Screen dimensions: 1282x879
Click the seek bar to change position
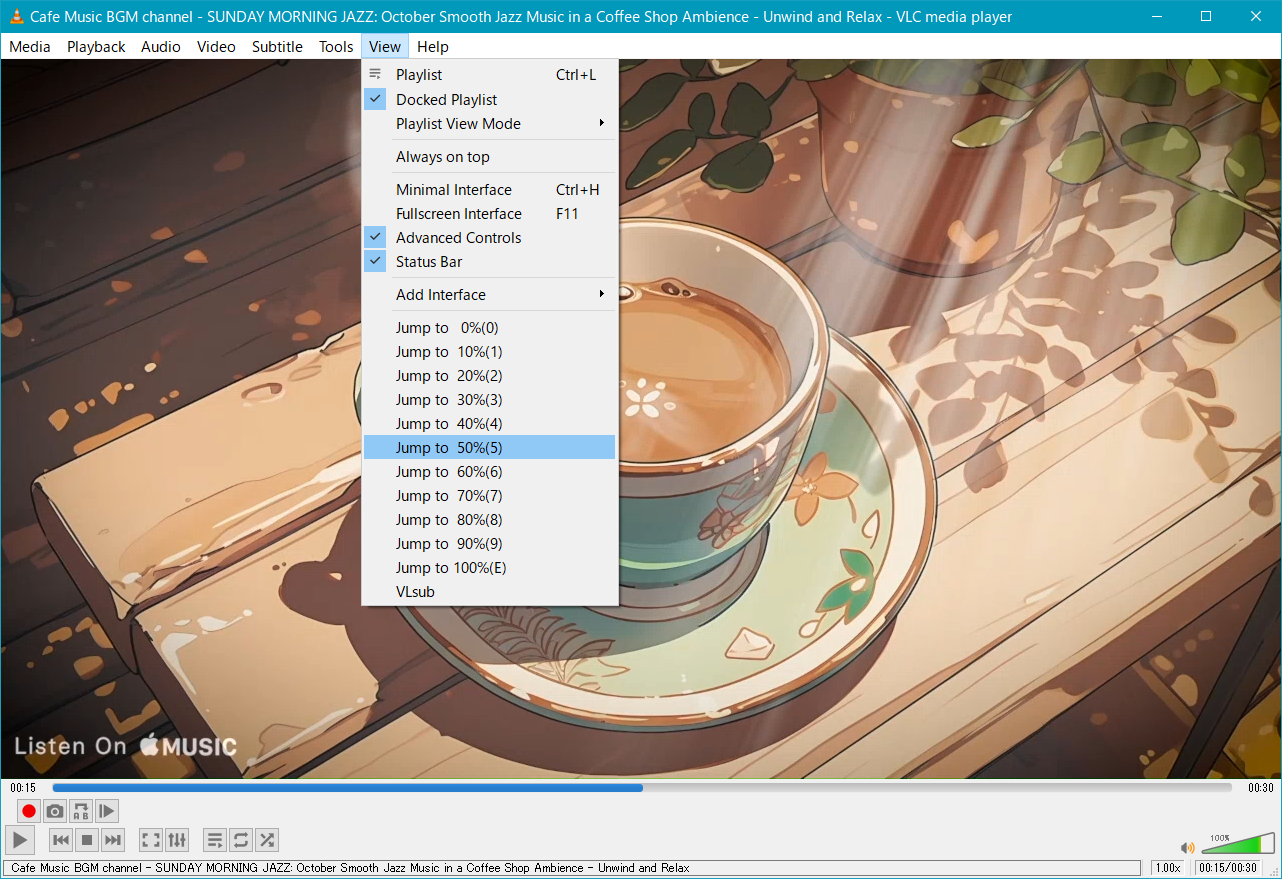(x=642, y=787)
